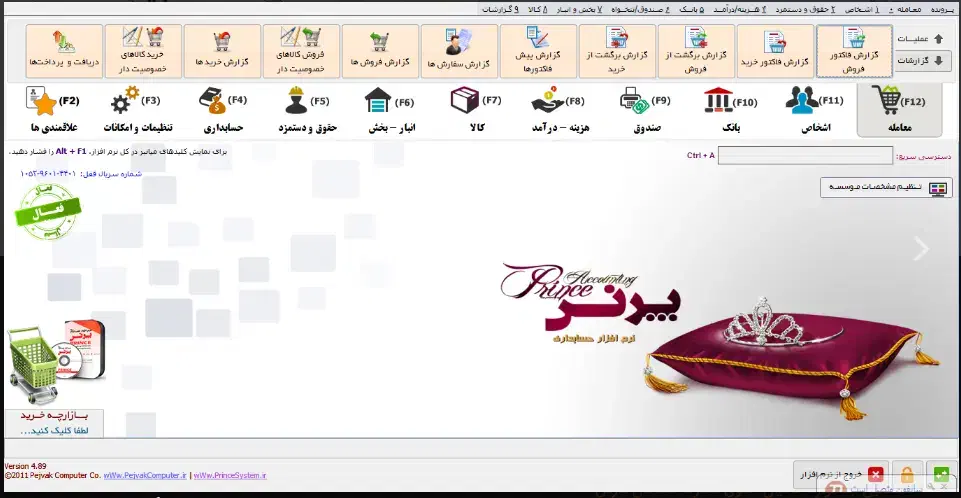Viewport: 961px width, 498px height.
Task: Open the File (پرونده) menu
Action: [x=942, y=9]
